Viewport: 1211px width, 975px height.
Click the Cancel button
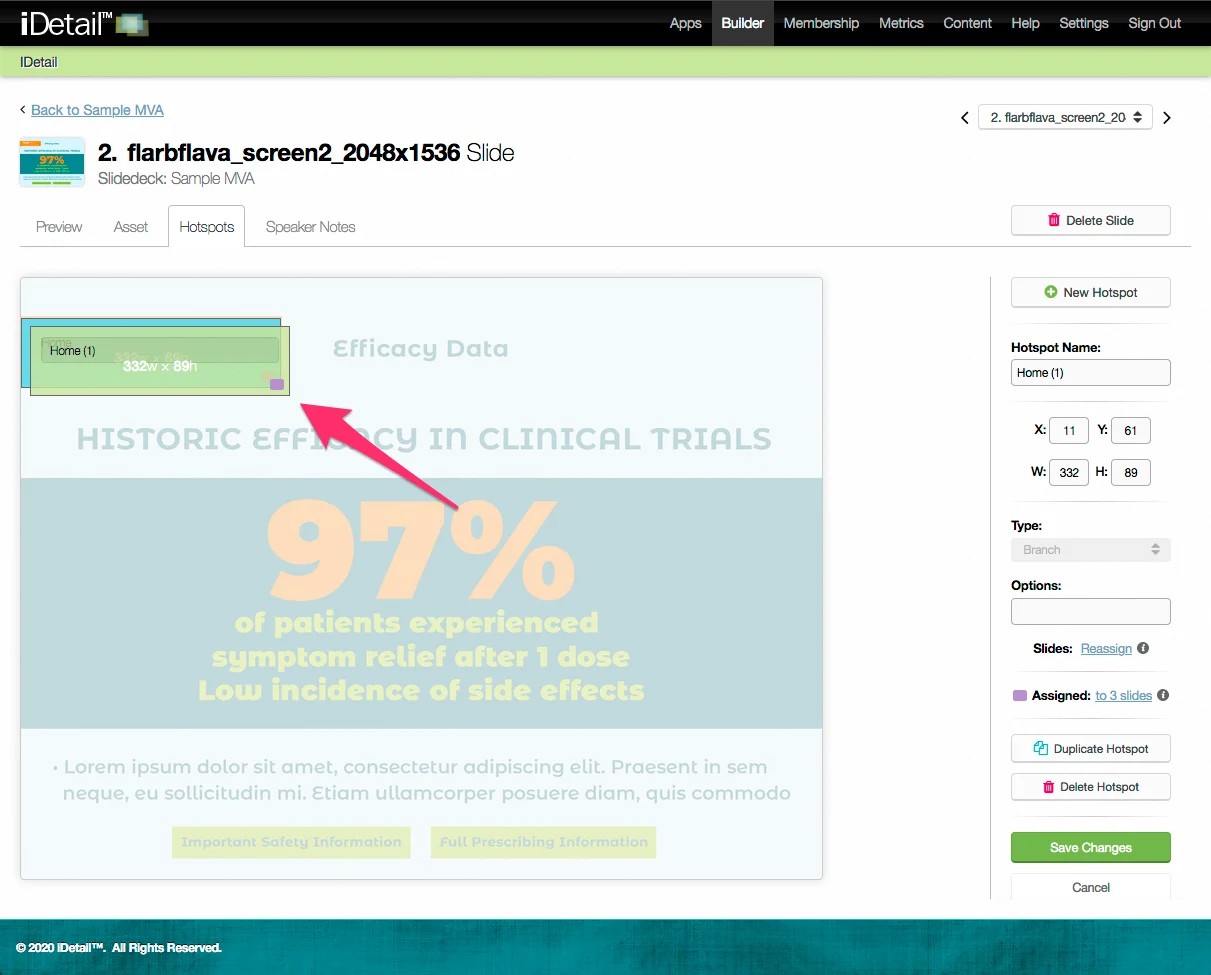pyautogui.click(x=1091, y=887)
